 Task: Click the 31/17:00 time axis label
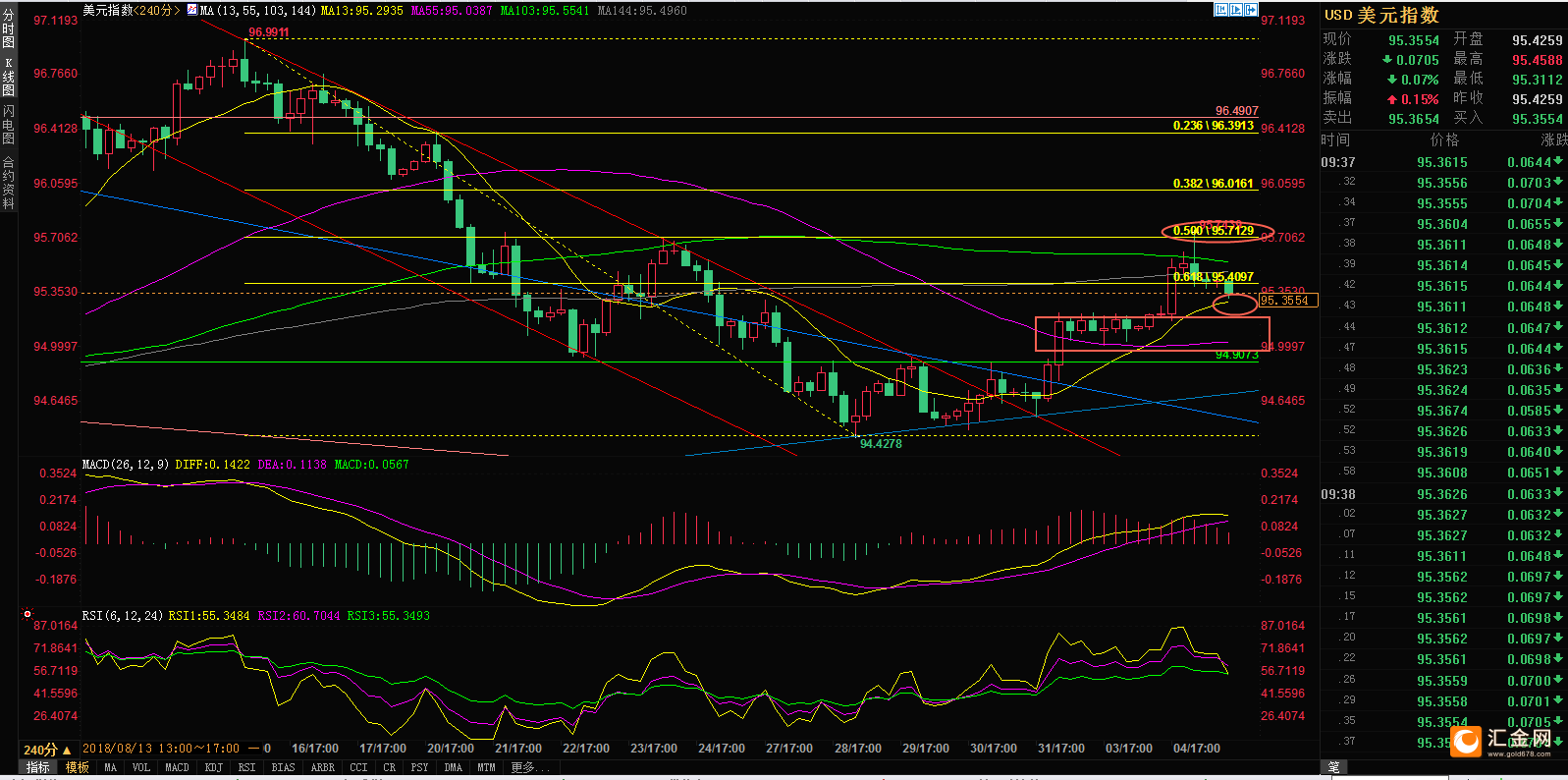(x=1061, y=749)
